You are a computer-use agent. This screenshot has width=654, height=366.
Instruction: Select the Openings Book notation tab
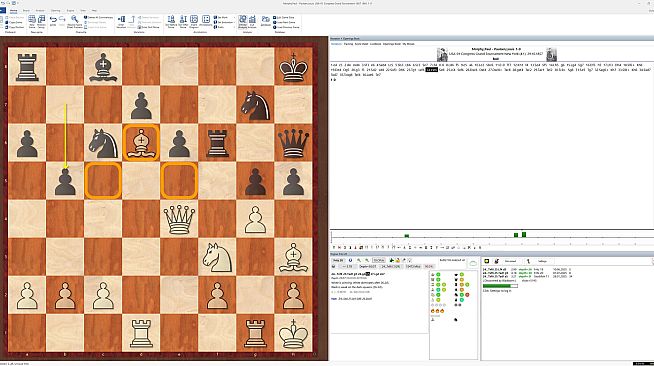coord(392,44)
